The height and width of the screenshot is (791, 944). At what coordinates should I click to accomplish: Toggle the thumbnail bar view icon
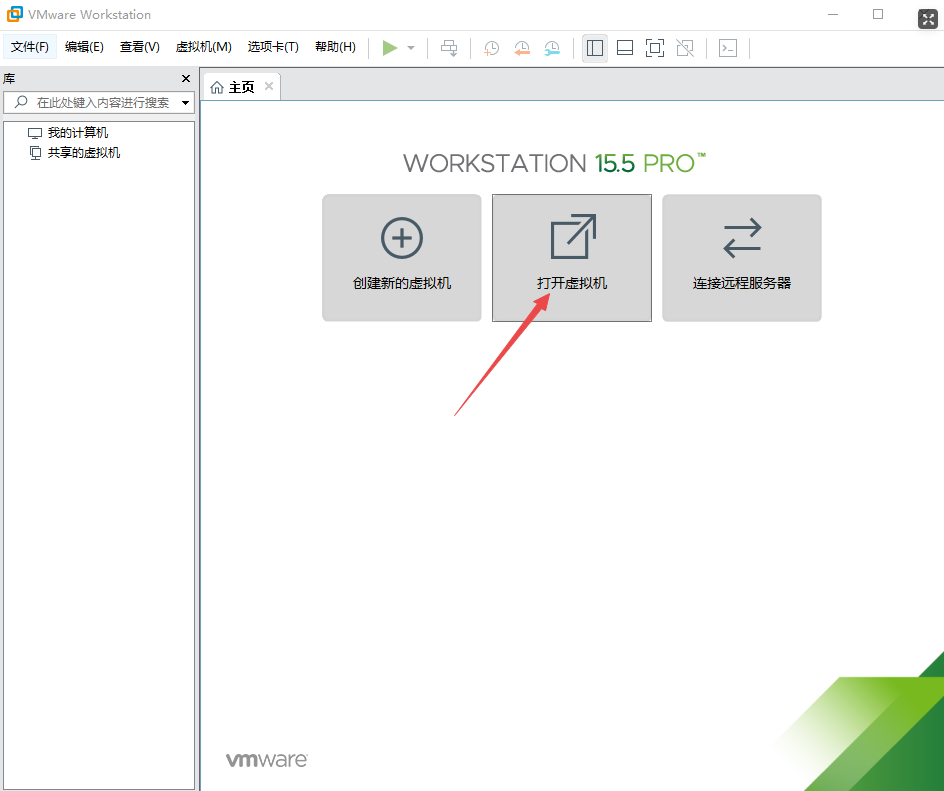(x=625, y=48)
